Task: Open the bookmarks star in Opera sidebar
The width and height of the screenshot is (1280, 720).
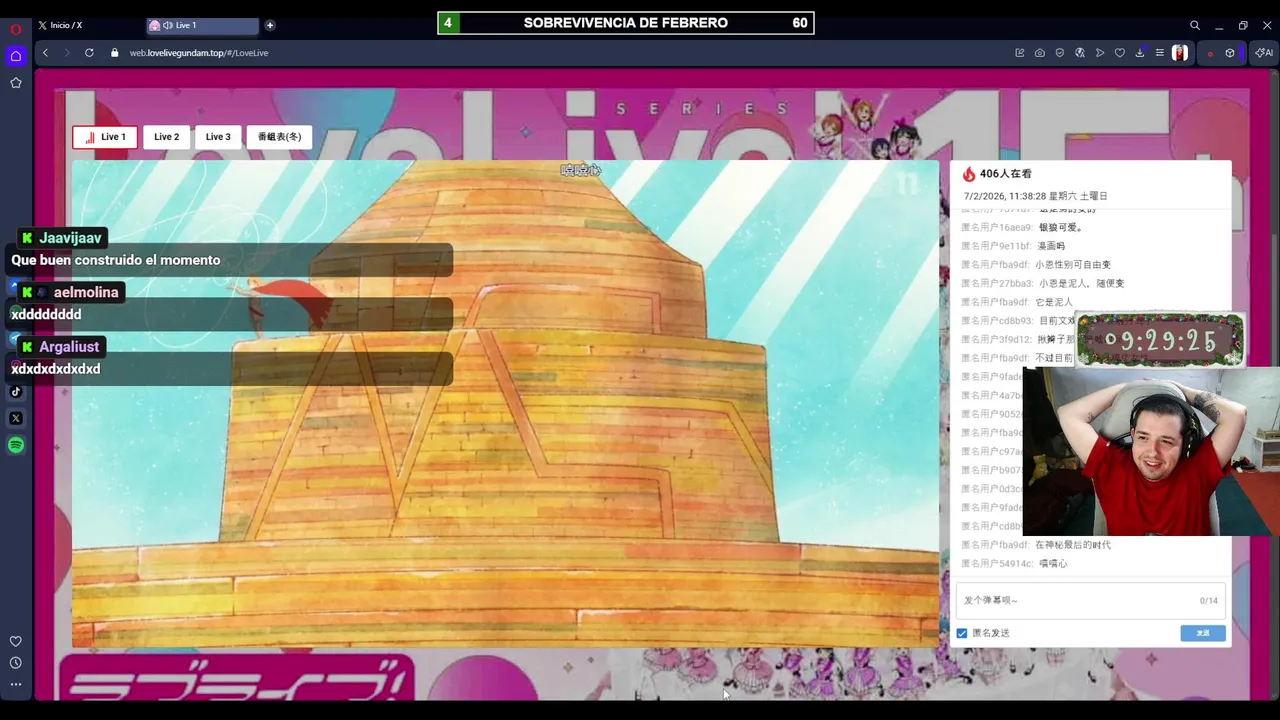Action: coord(16,83)
